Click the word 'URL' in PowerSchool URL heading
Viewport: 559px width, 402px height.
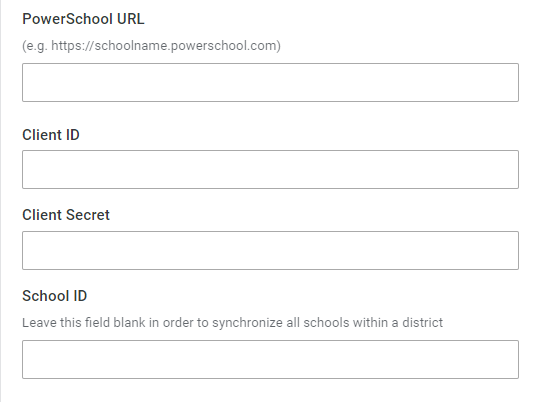click(130, 19)
